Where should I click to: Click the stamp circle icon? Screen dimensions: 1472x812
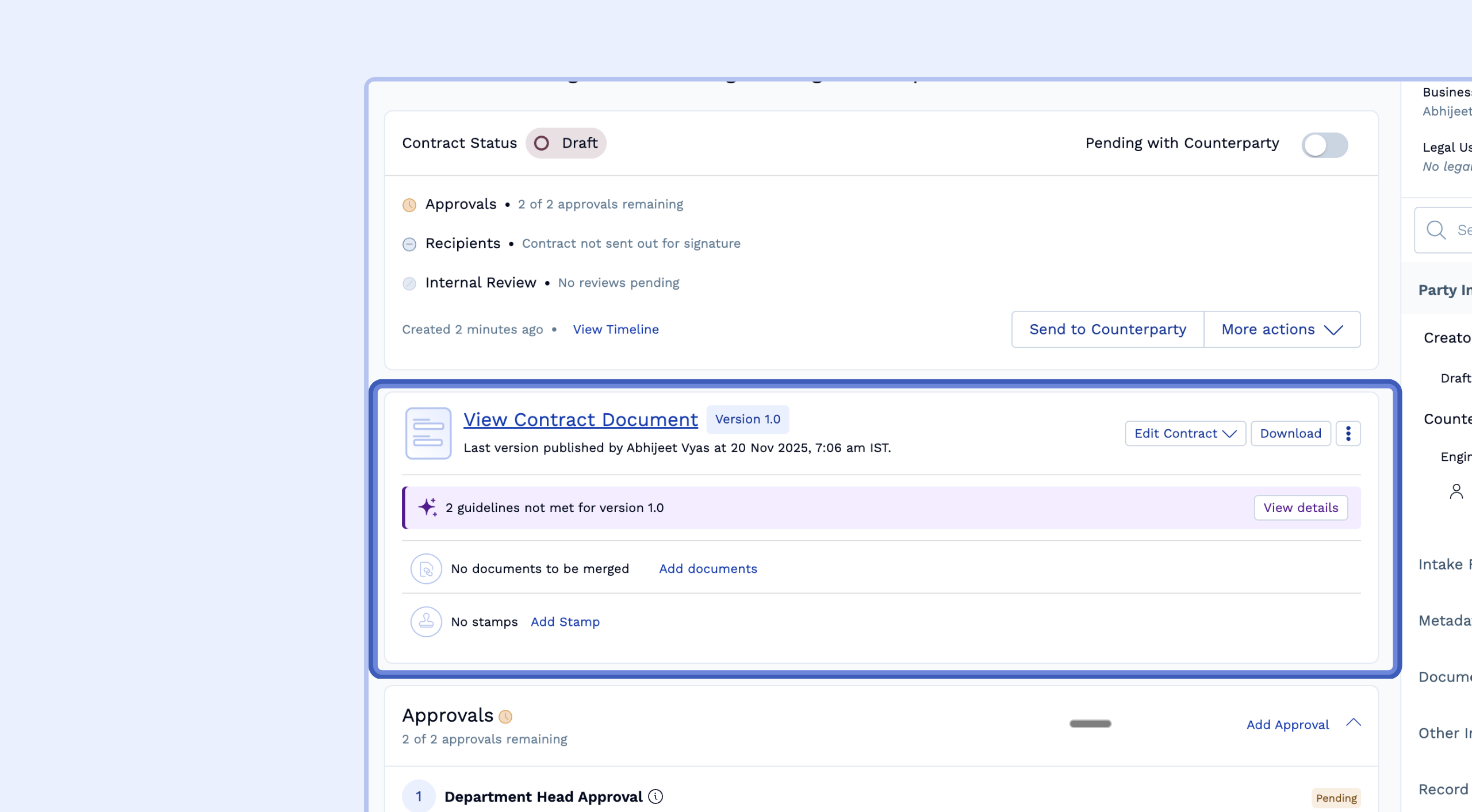tap(426, 622)
